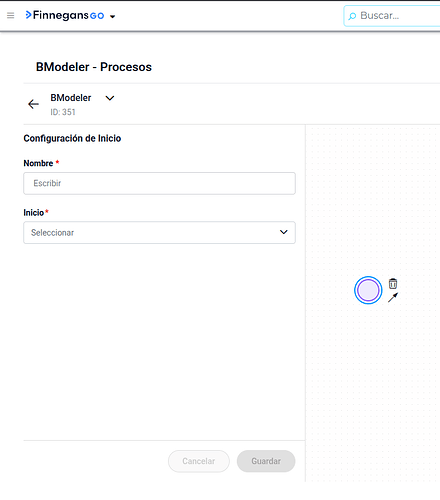Click the Finnegans GO logo
Viewport: 440px width, 500px height.
tap(65, 15)
